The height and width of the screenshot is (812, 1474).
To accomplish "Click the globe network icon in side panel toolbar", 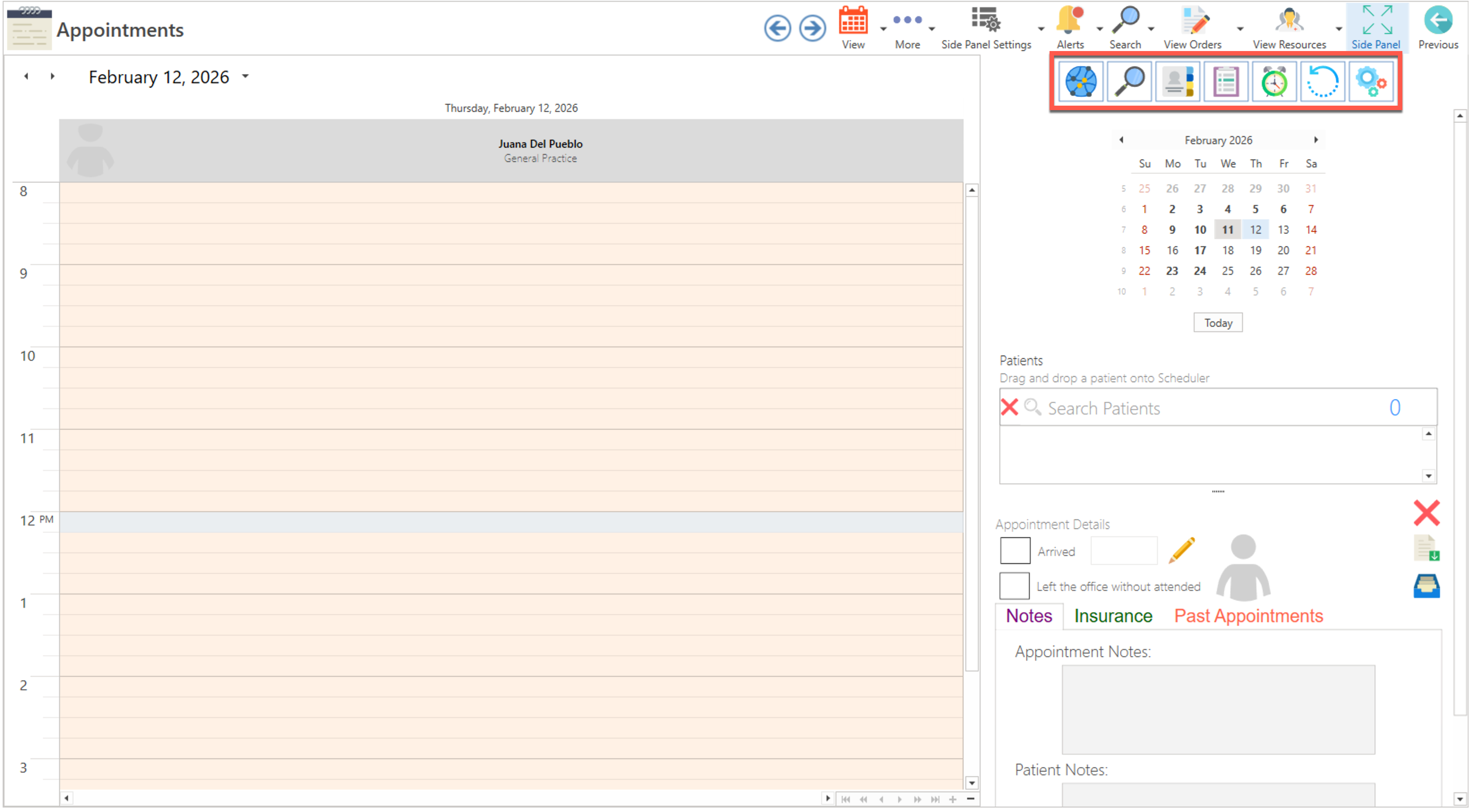I will point(1080,82).
